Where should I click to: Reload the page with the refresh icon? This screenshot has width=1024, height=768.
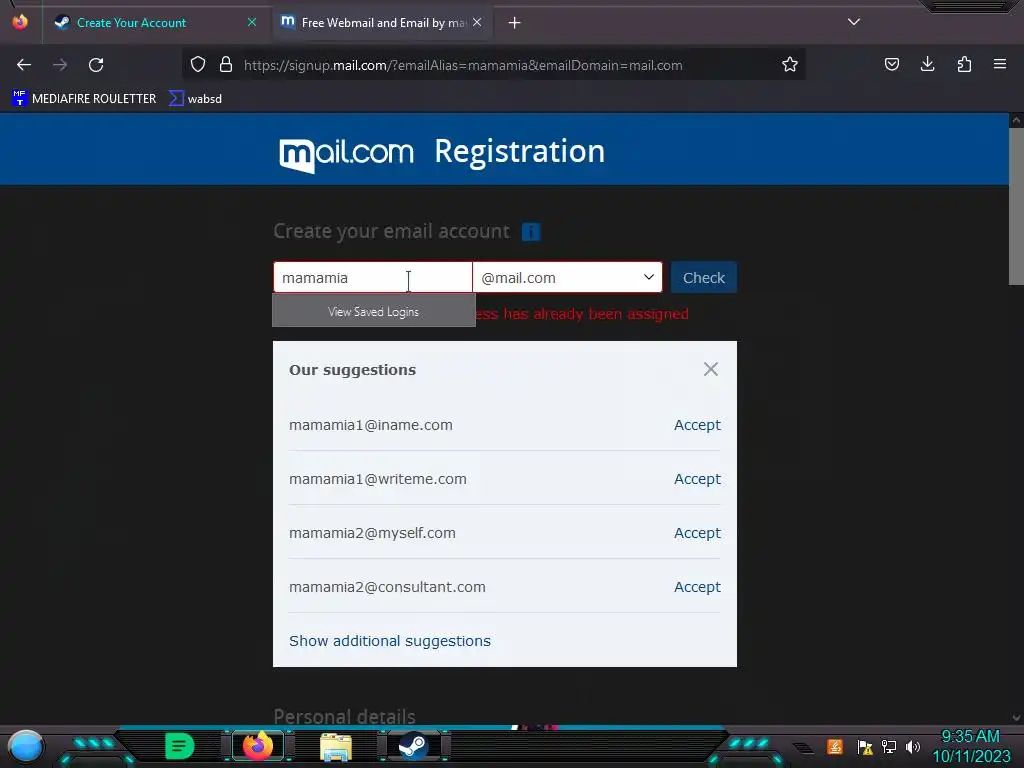(96, 65)
